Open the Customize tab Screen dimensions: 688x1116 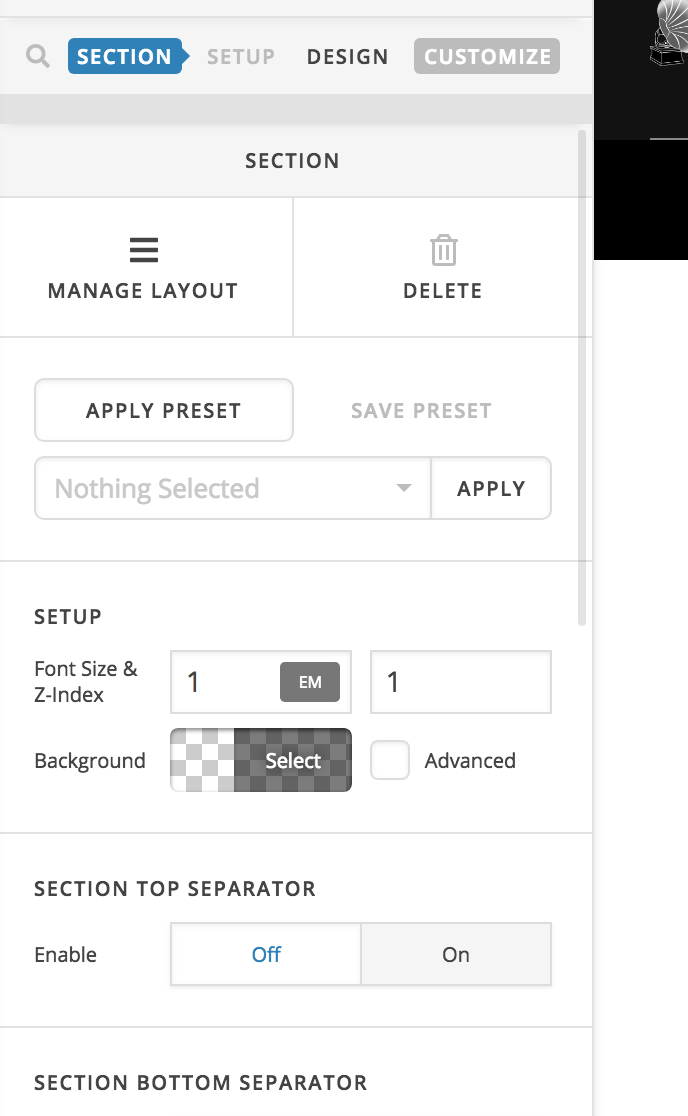[487, 57]
